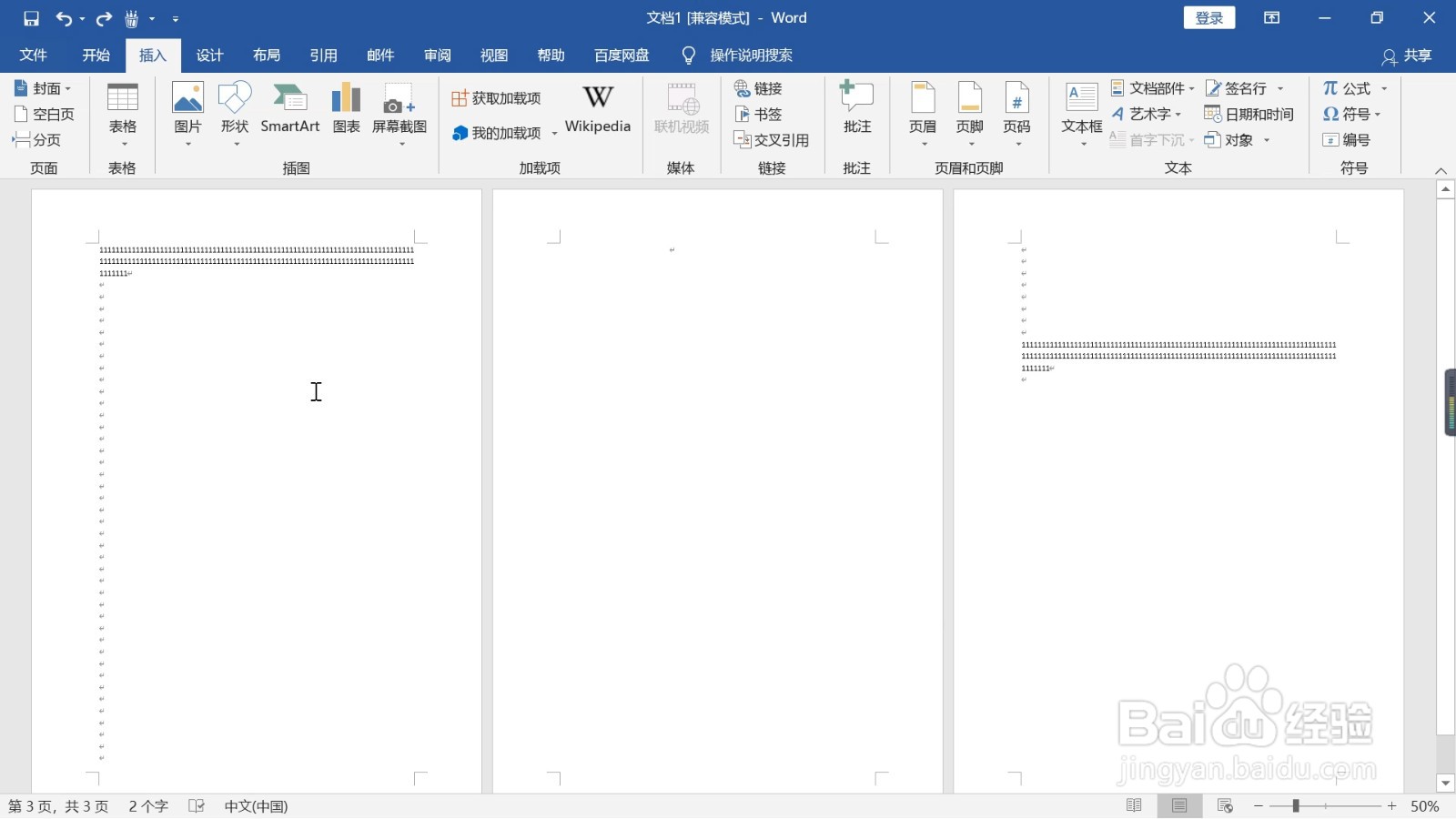Image resolution: width=1456 pixels, height=819 pixels.
Task: Expand the object (对象) dropdown
Action: coord(1267,139)
